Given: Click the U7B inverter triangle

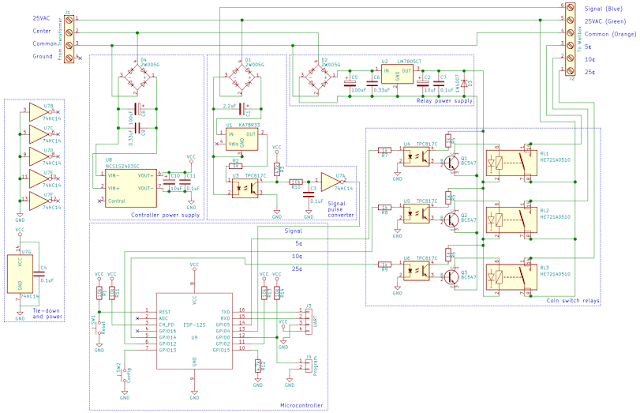Looking at the screenshot, I should tap(39, 112).
